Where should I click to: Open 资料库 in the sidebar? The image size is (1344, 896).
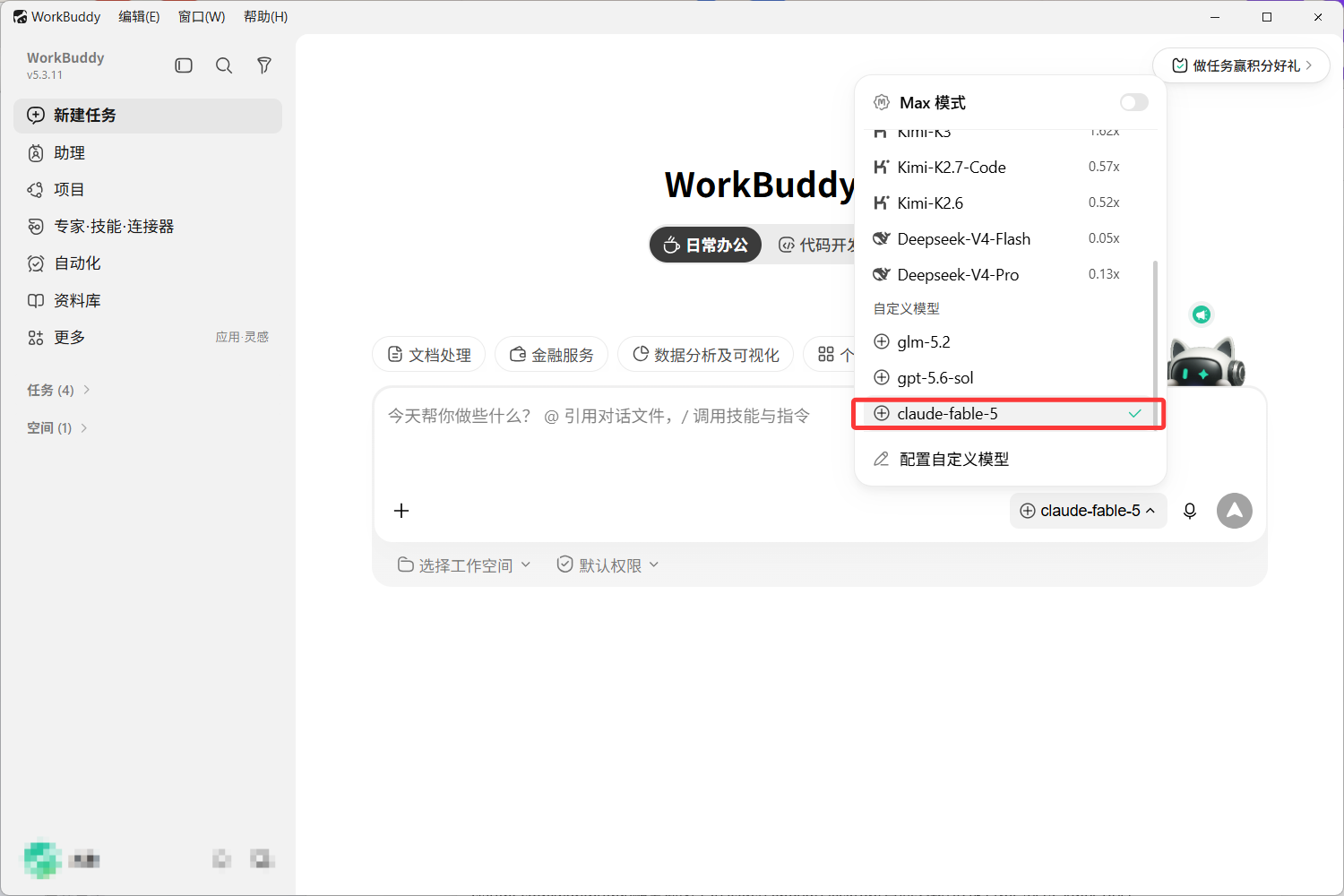click(148, 301)
